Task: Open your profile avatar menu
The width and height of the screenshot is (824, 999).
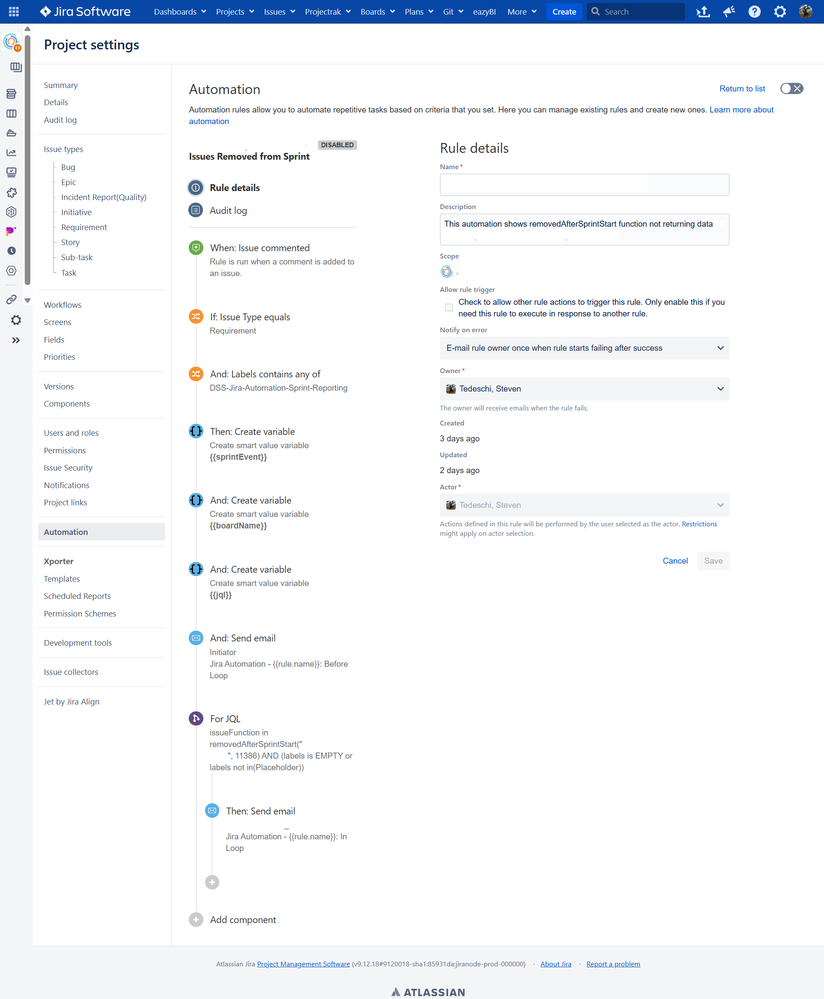Action: pyautogui.click(x=806, y=12)
